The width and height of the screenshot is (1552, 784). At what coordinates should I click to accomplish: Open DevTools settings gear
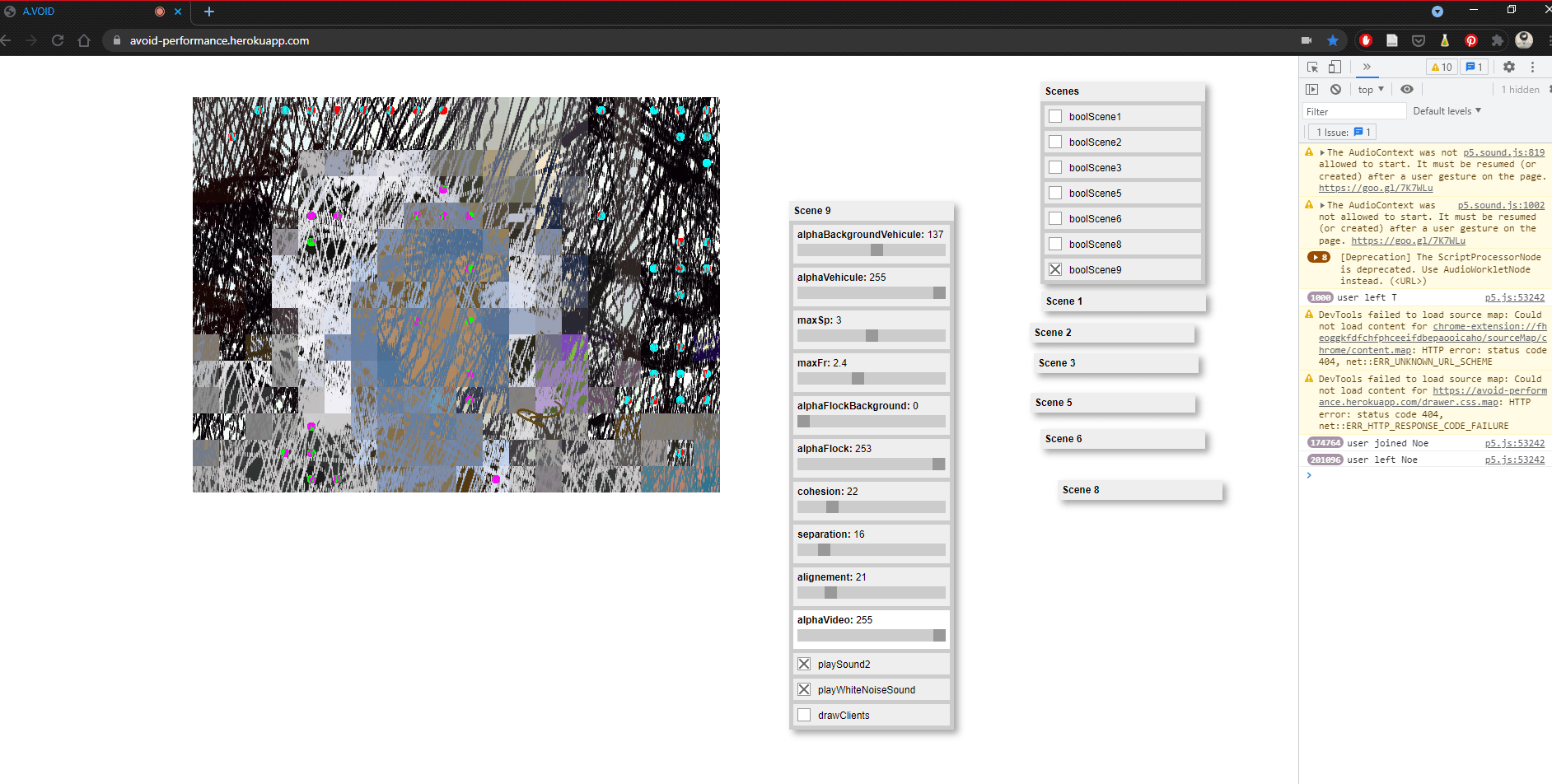click(1508, 68)
